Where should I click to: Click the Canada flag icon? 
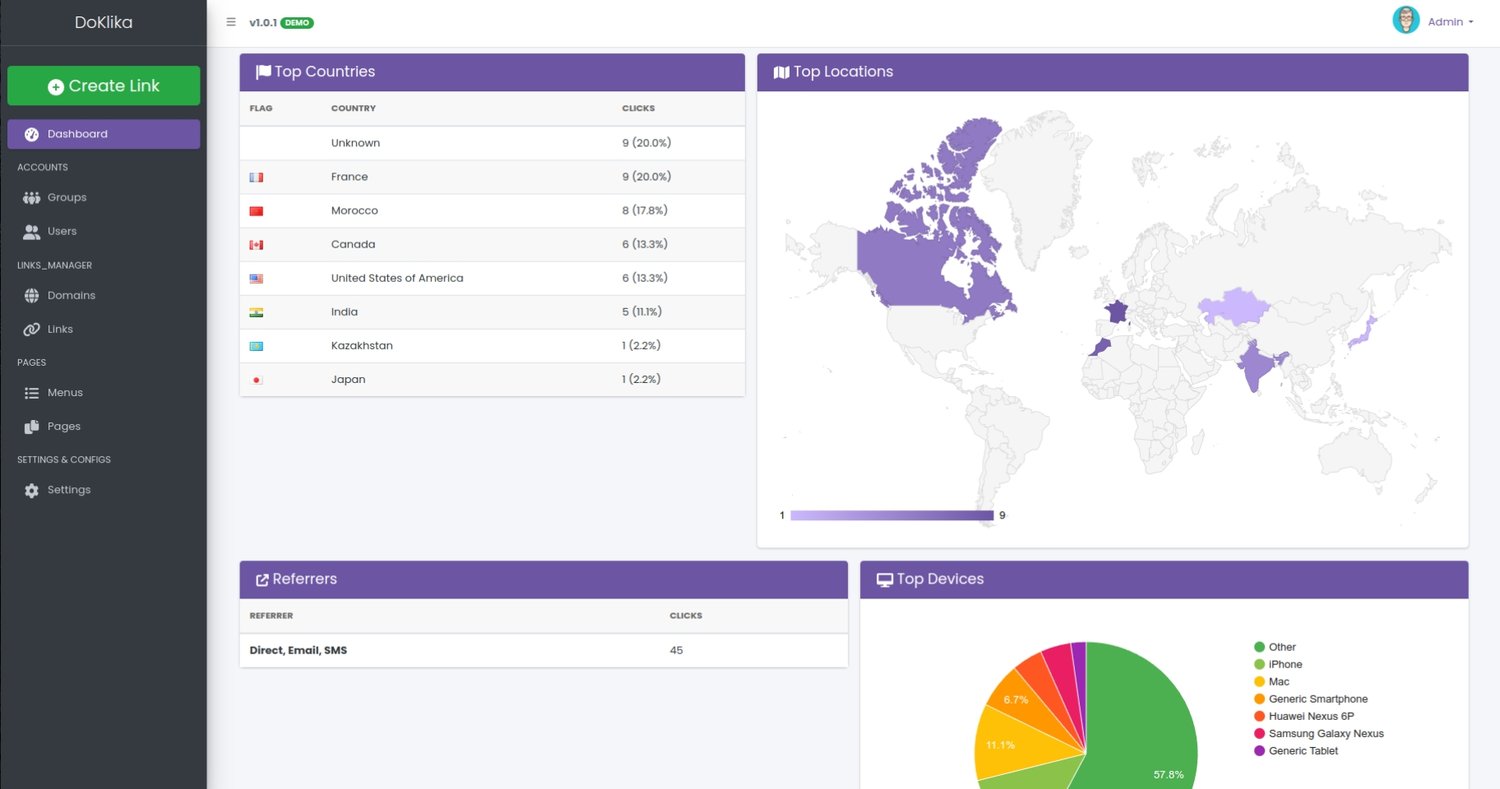256,245
